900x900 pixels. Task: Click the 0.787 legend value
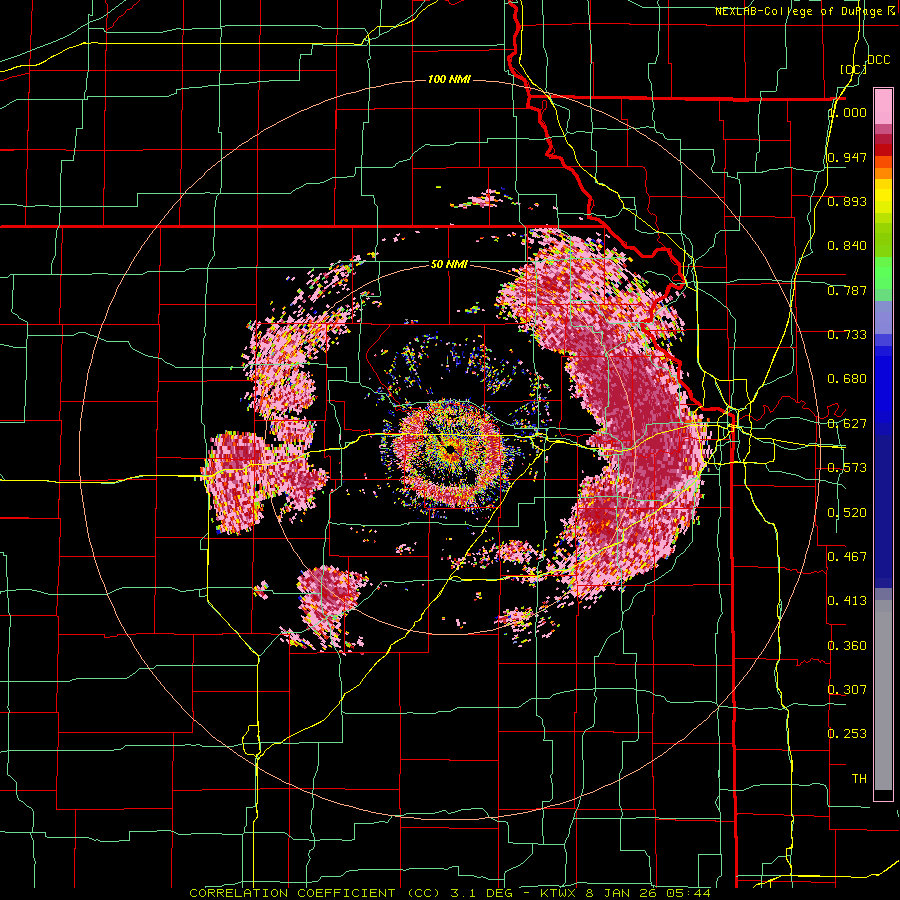[847, 290]
